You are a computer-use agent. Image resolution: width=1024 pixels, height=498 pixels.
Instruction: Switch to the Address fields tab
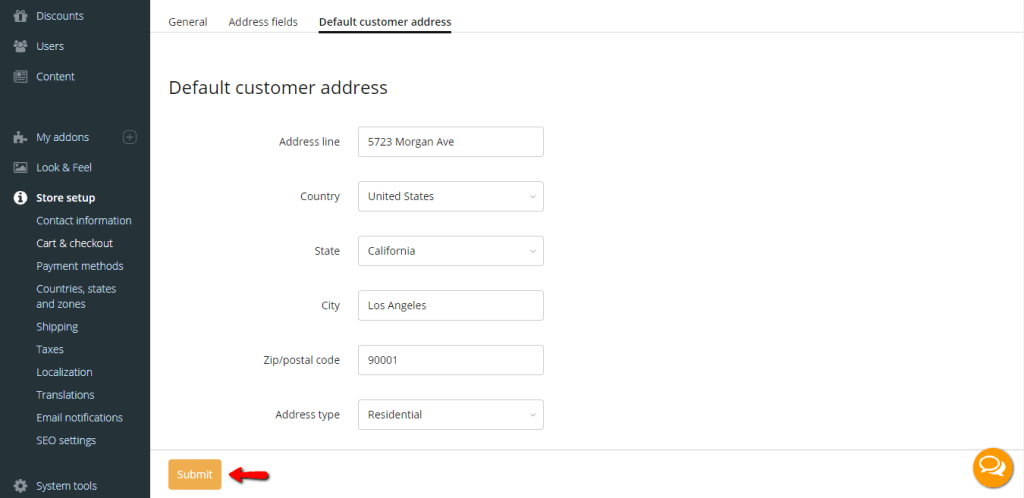click(x=263, y=22)
